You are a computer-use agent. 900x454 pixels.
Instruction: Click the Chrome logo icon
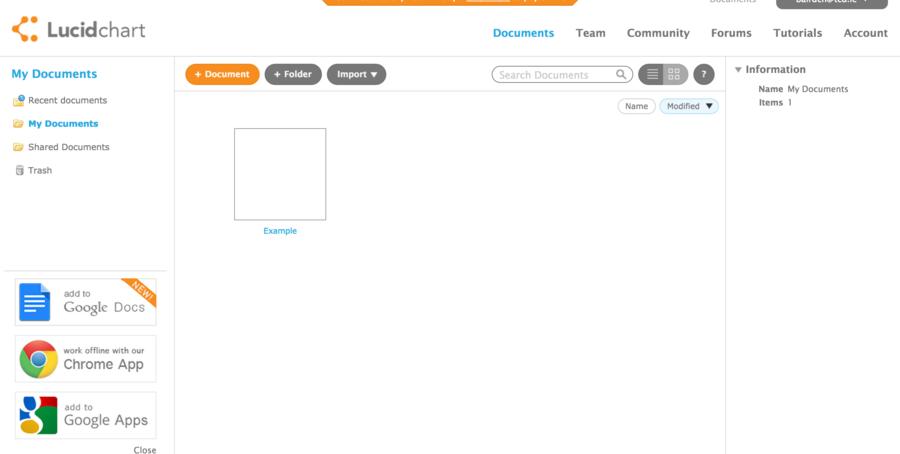(x=38, y=359)
